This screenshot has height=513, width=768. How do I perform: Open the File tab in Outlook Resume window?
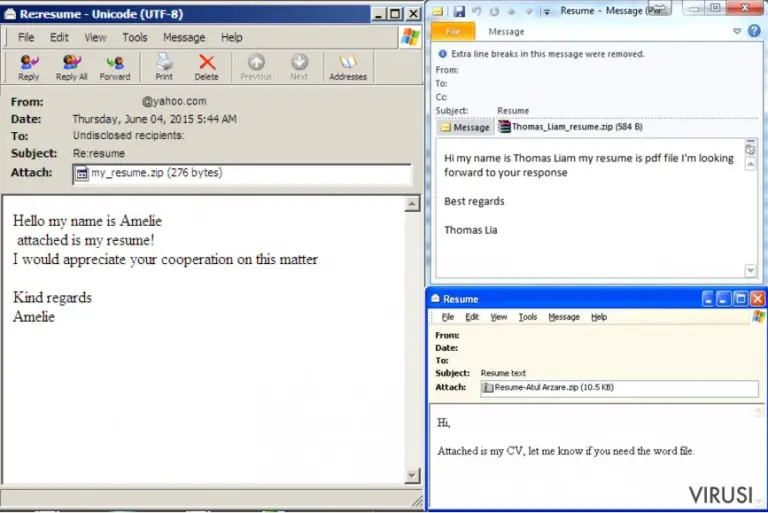[x=453, y=31]
